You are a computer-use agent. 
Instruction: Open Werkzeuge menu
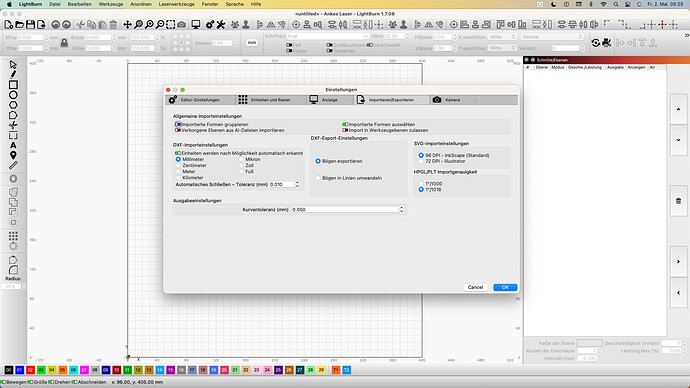point(110,4)
